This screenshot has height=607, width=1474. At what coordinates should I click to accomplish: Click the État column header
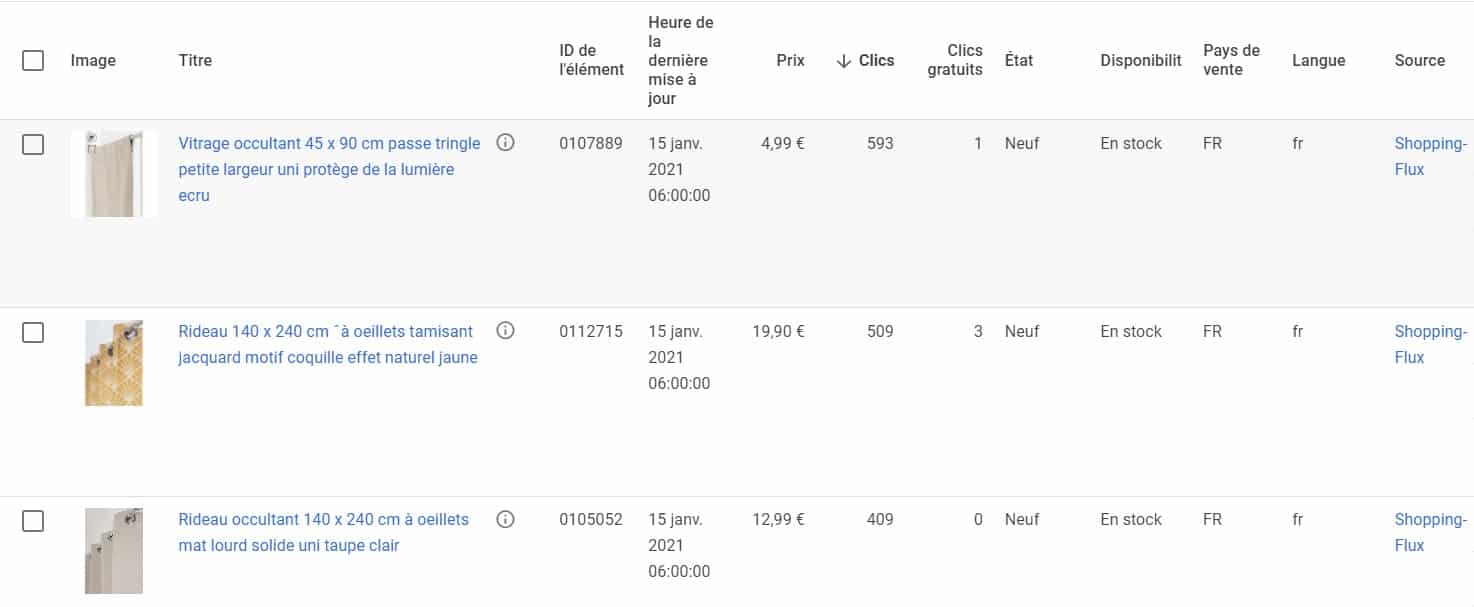1020,60
